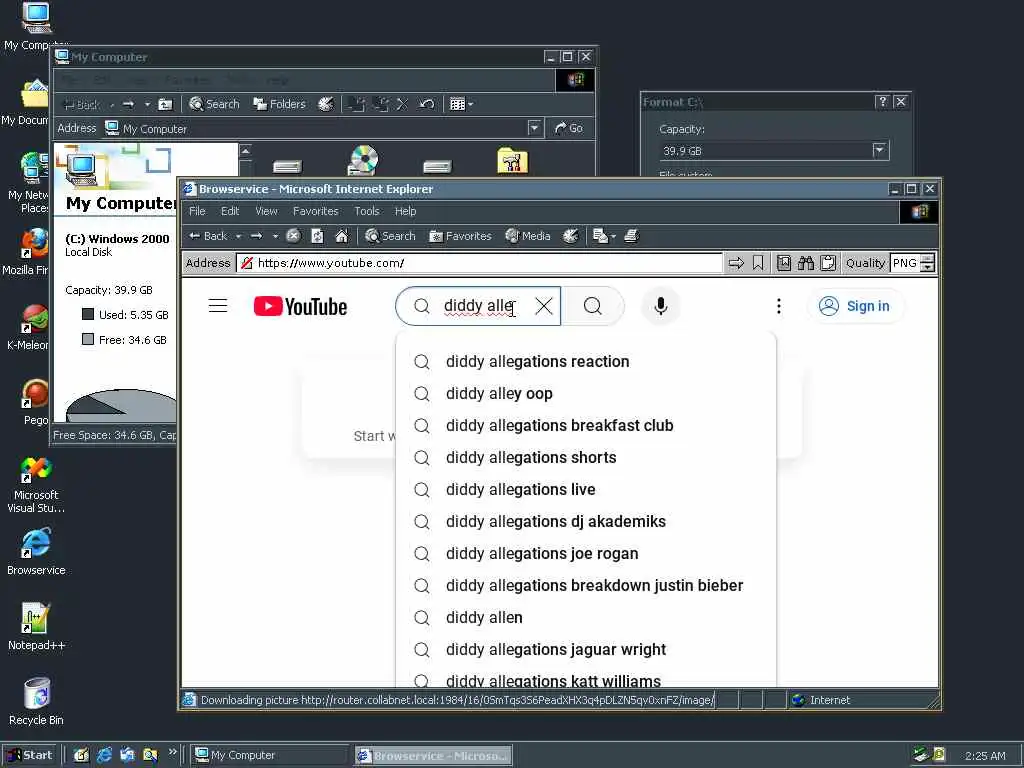Click the Internet Explorer address URL field
1024x768 pixels.
(x=480, y=263)
